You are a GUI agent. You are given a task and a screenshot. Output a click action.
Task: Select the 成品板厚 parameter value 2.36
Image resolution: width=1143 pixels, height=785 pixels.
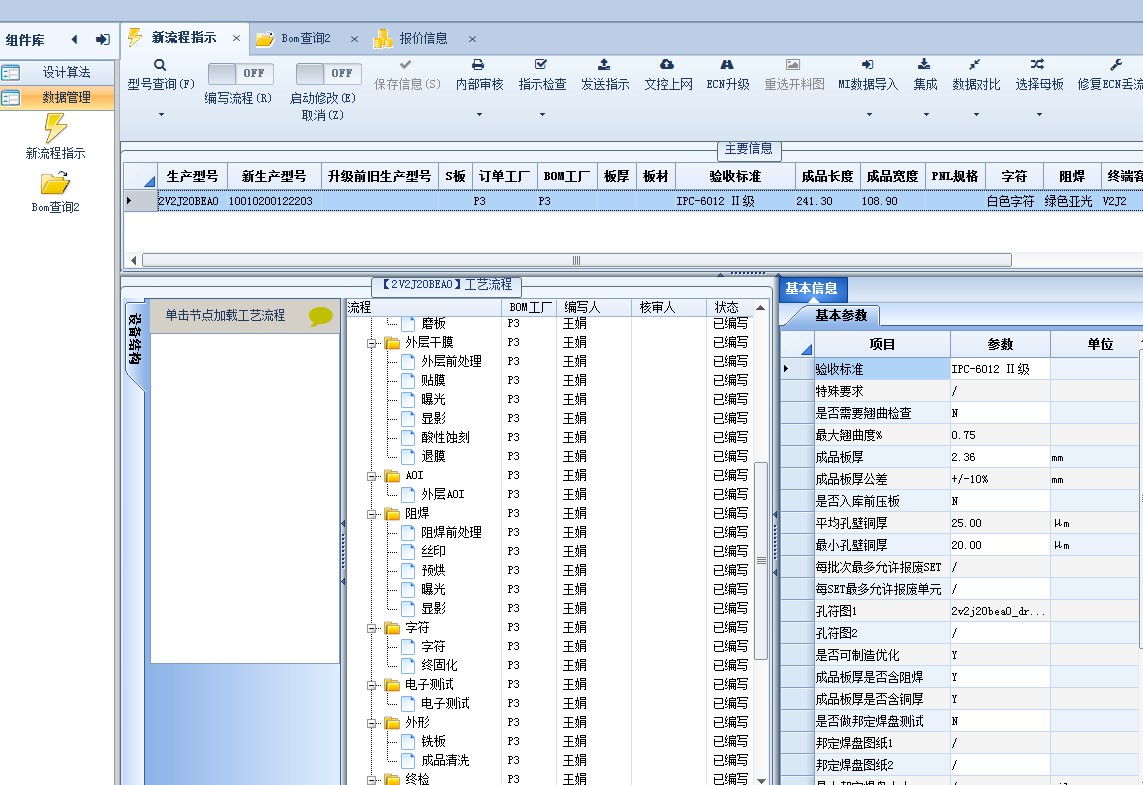pyautogui.click(x=1000, y=458)
